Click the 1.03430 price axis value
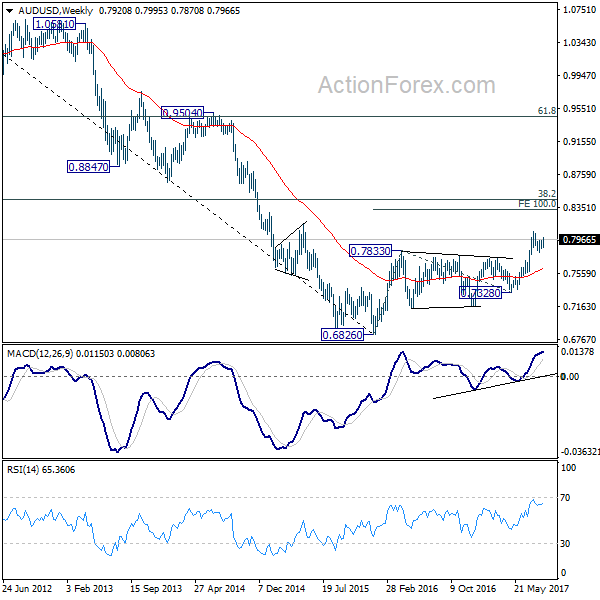 point(579,42)
